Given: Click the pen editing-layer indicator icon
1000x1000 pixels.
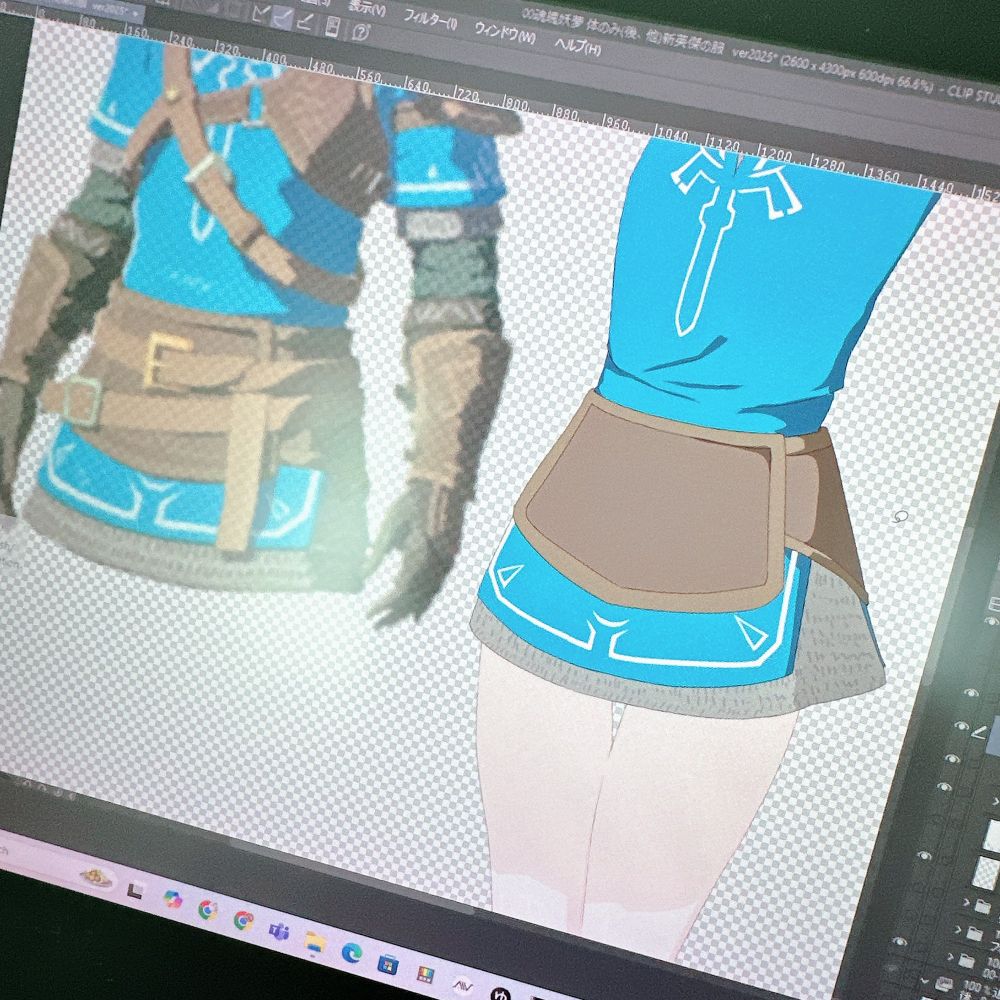Looking at the screenshot, I should point(980,731).
